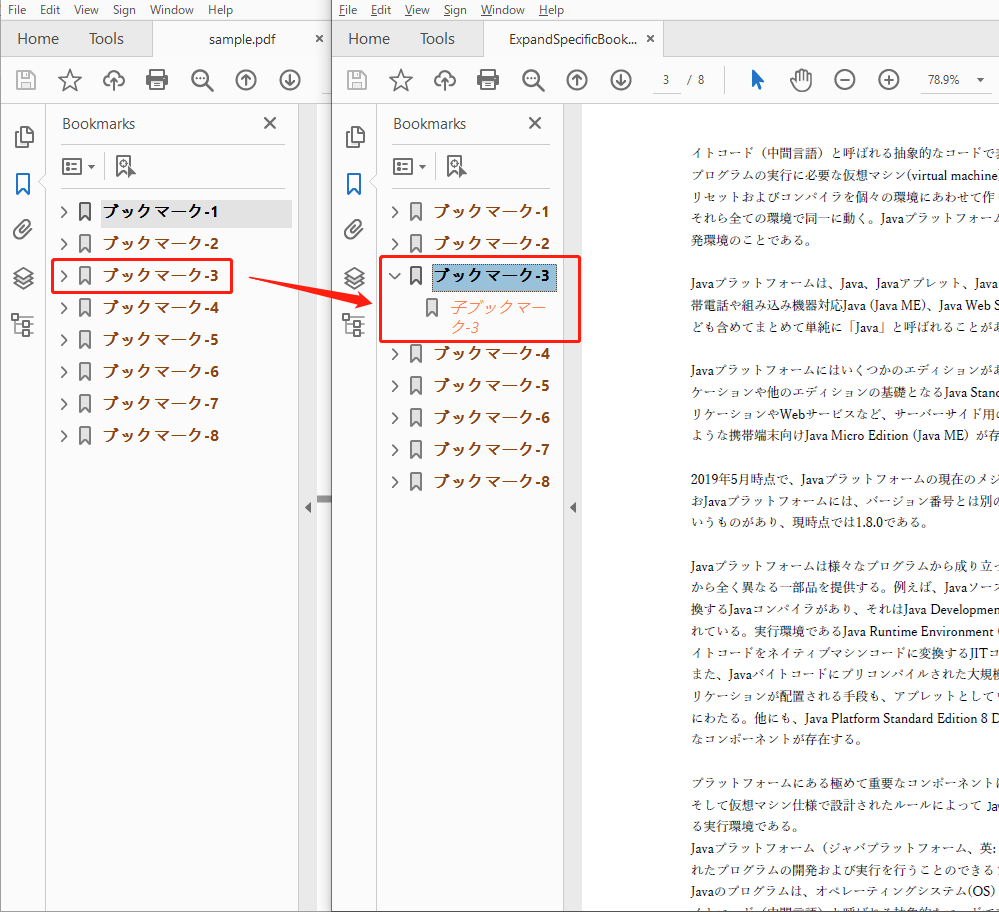The height and width of the screenshot is (912, 999).
Task: Go to the next page in the sample.pdf window
Action: [x=290, y=80]
